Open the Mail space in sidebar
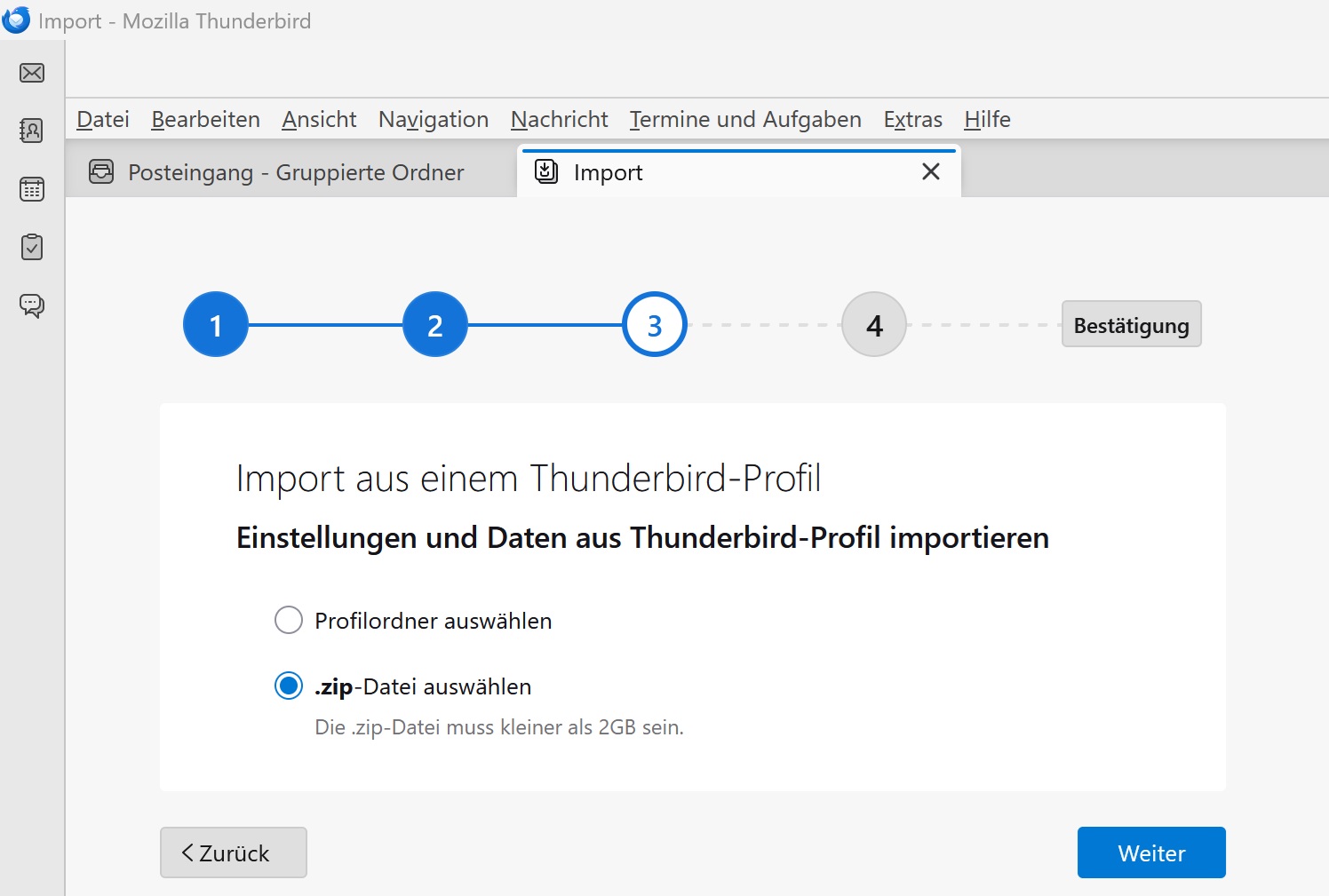Image resolution: width=1329 pixels, height=896 pixels. (32, 73)
